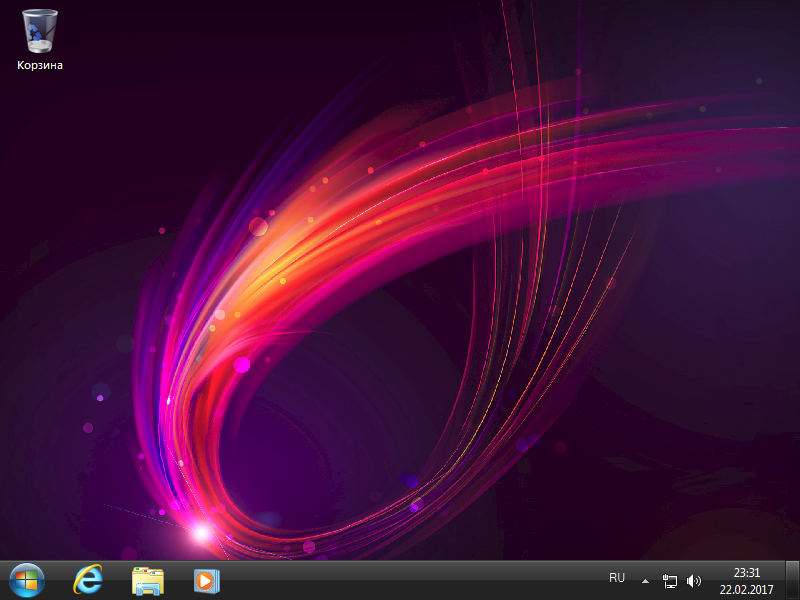This screenshot has width=800, height=600.
Task: Select the Корзина label text
Action: [40, 65]
